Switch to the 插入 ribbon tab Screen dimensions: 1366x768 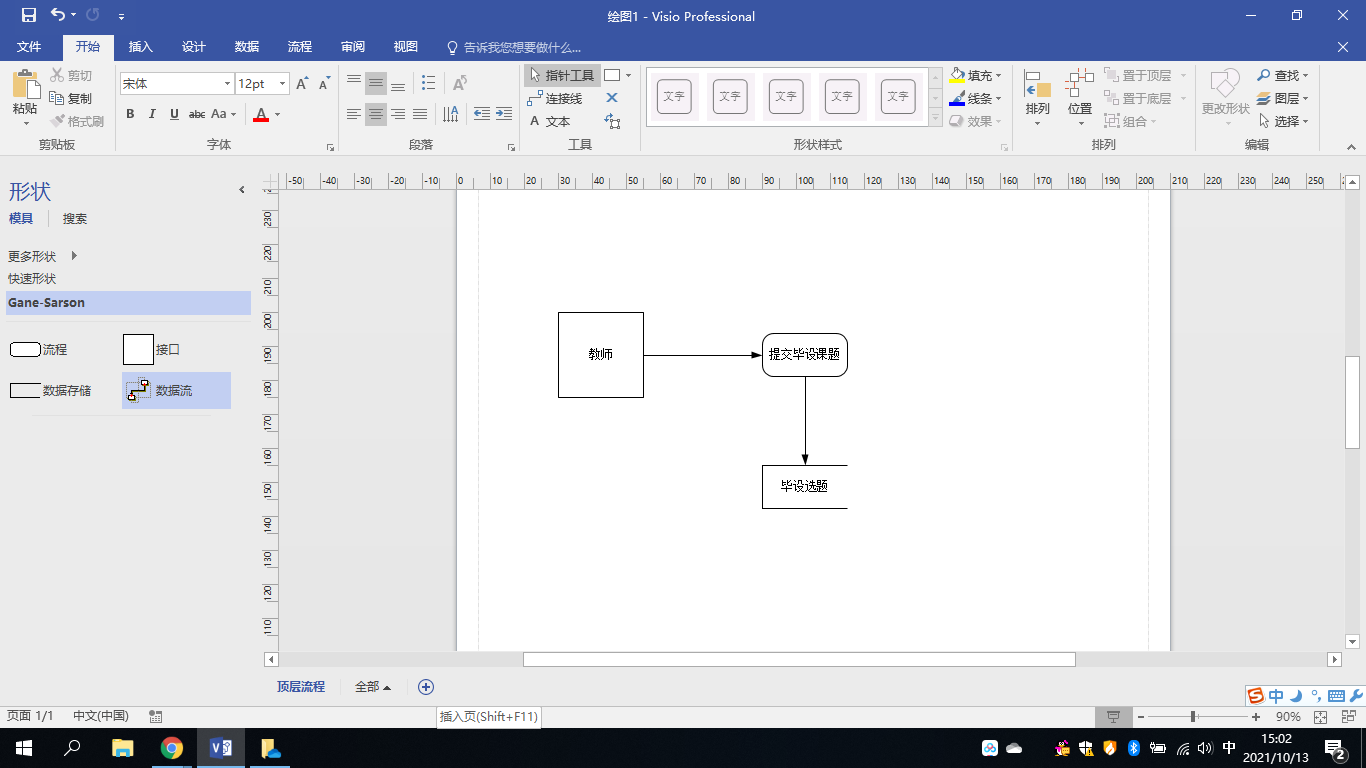tap(141, 47)
